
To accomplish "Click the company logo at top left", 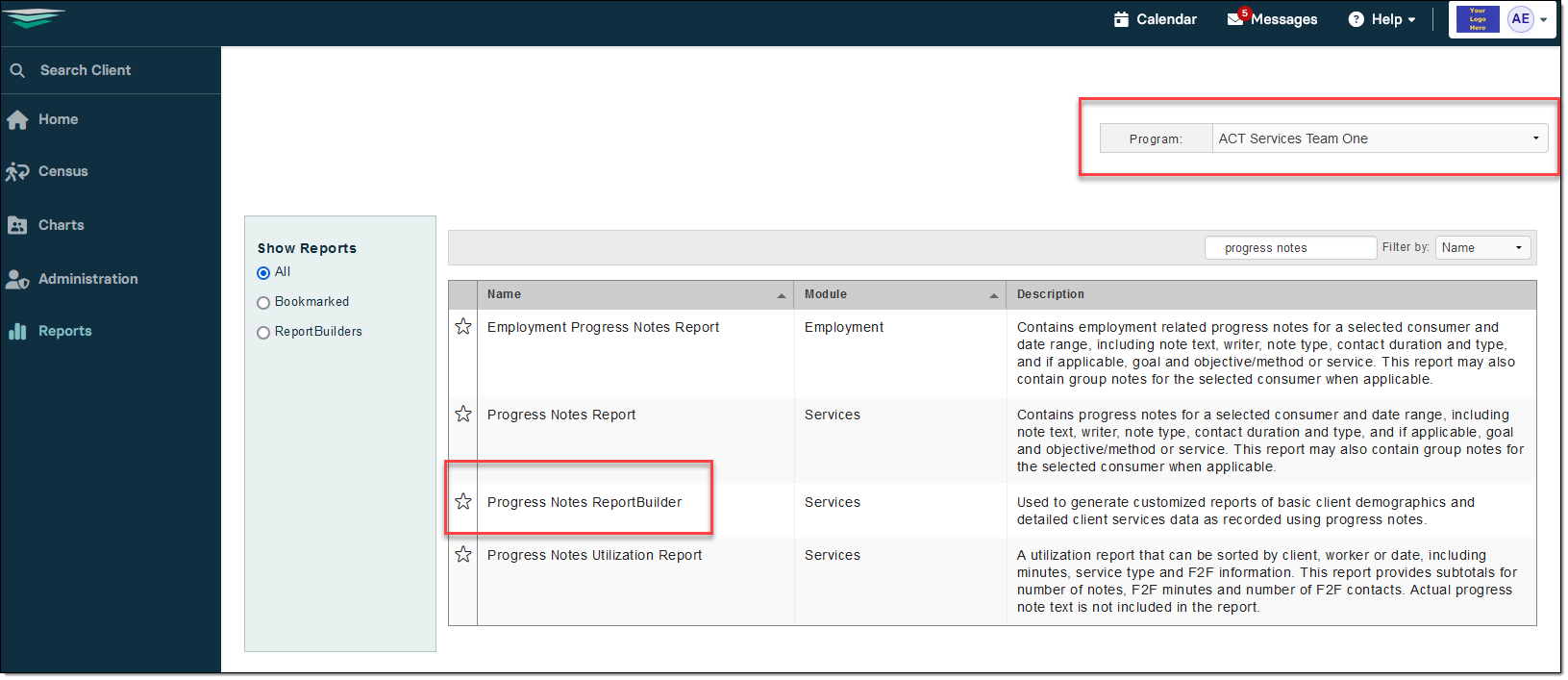I will tap(35, 18).
